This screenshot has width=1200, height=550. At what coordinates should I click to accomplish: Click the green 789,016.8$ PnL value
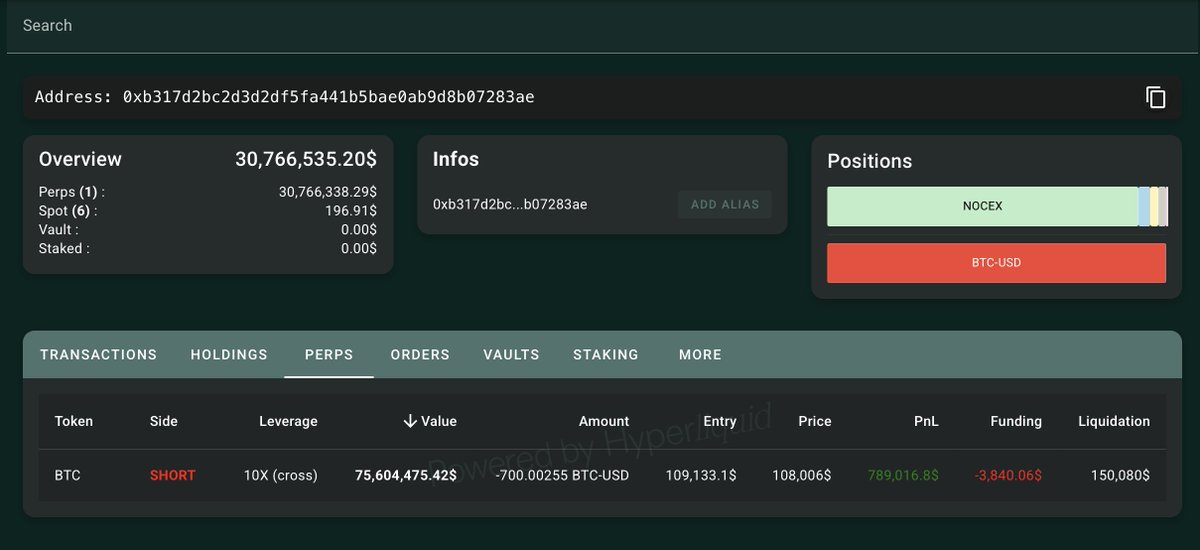[x=904, y=475]
